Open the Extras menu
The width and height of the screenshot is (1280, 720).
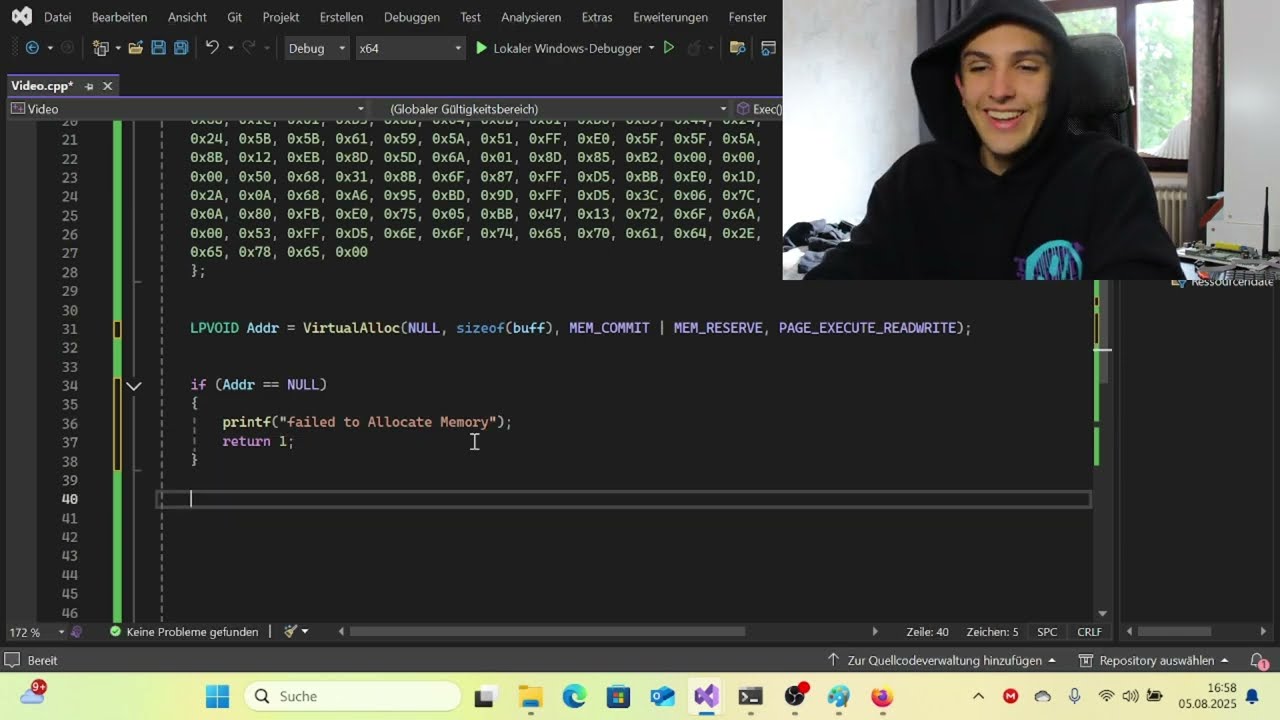597,17
